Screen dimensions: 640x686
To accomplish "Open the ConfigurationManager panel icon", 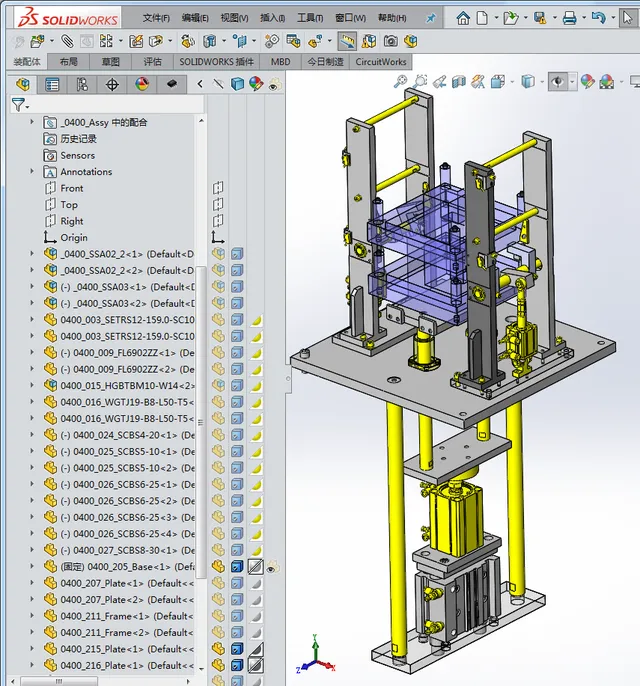I will coord(82,85).
